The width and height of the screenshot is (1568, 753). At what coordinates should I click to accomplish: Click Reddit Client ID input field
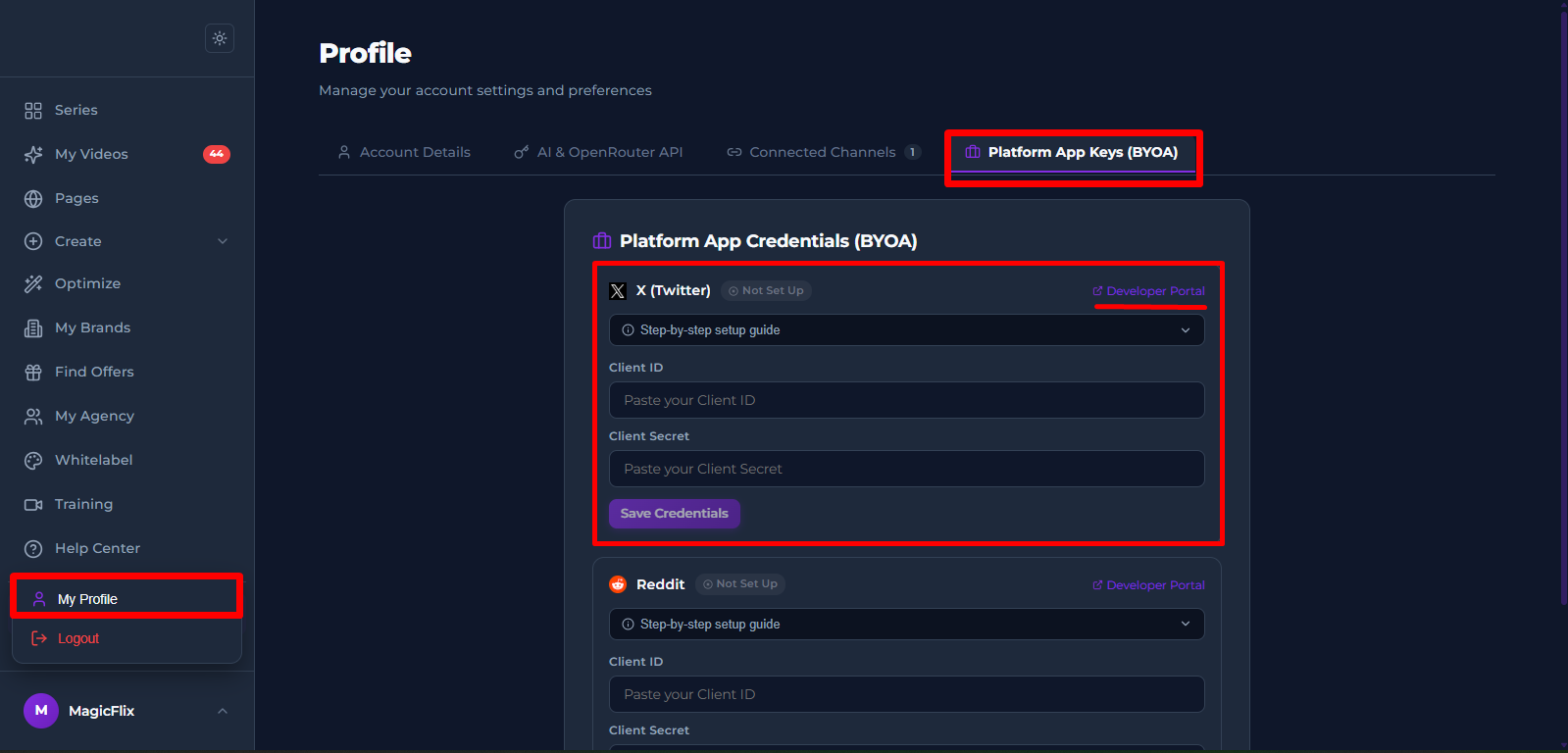click(x=907, y=694)
